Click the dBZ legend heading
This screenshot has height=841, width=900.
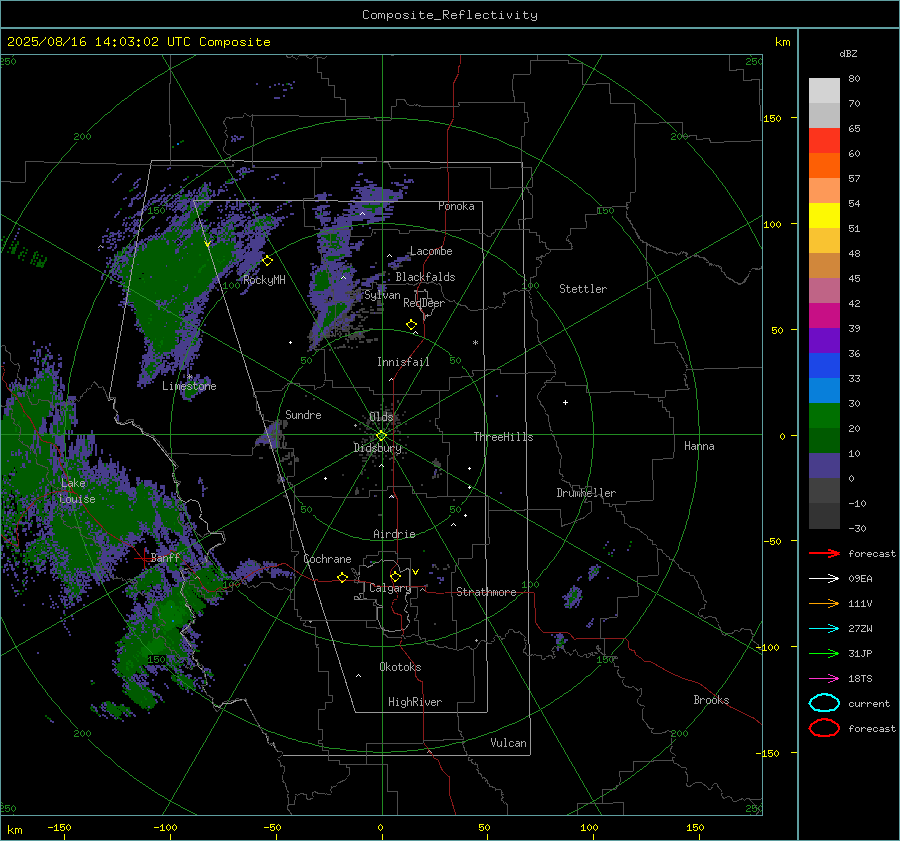tap(848, 53)
